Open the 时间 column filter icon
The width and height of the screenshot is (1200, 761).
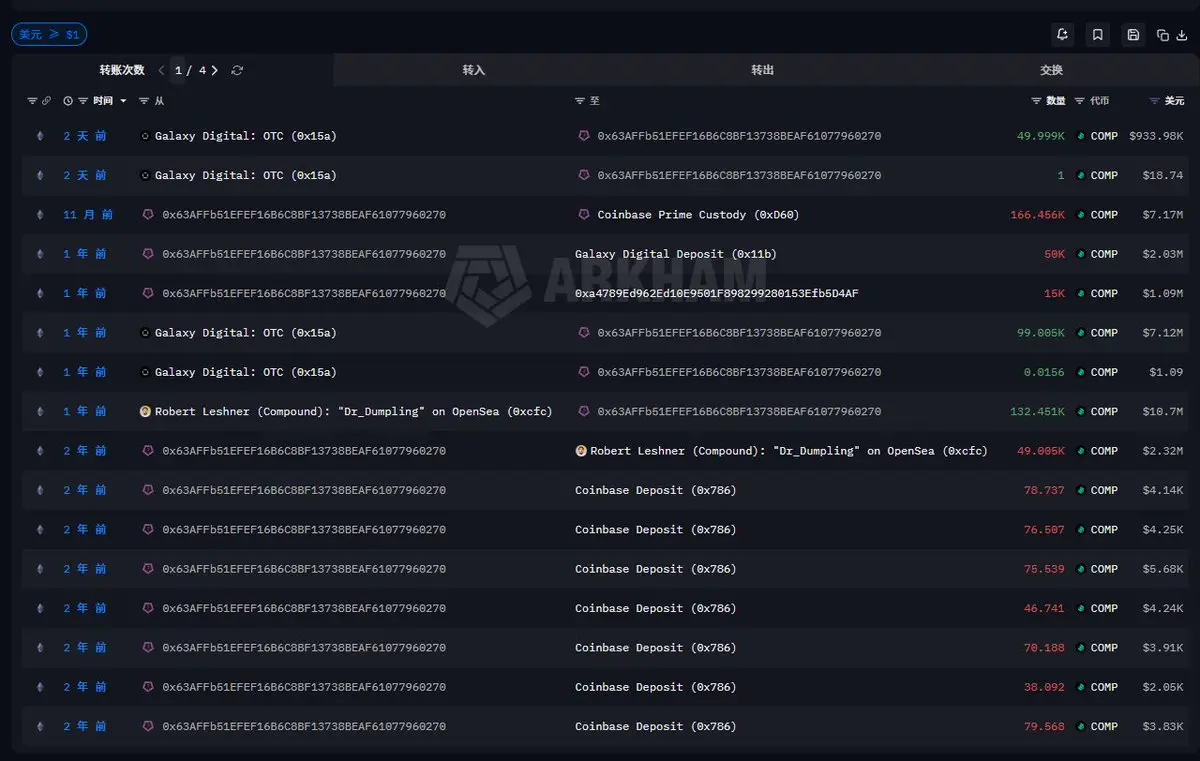(x=82, y=101)
